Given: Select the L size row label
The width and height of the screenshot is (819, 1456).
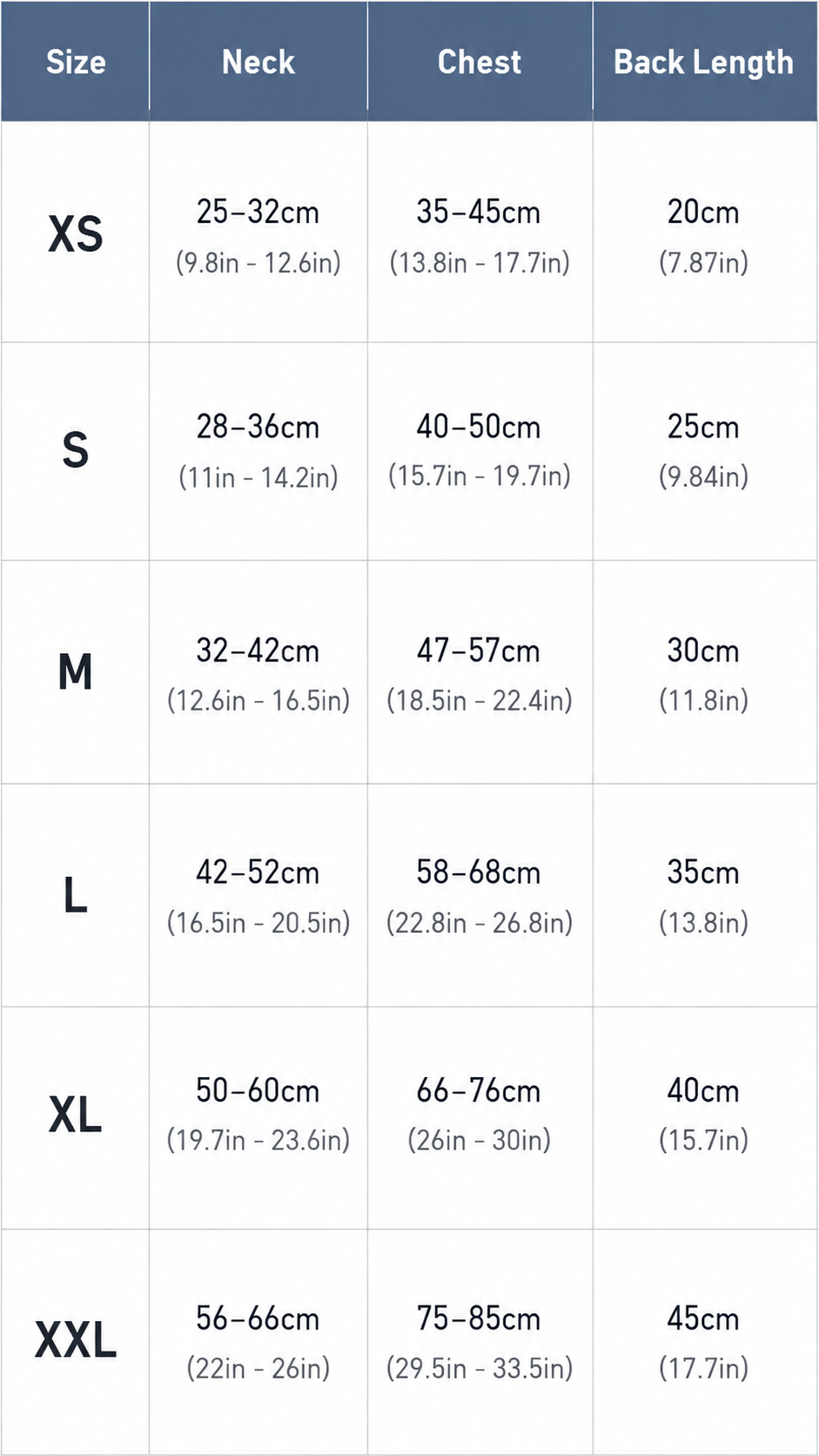Looking at the screenshot, I should 76,894.
